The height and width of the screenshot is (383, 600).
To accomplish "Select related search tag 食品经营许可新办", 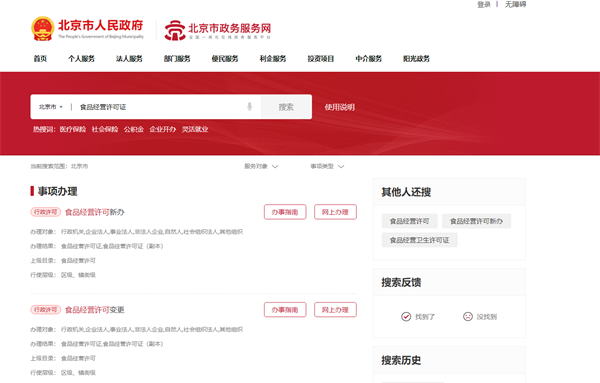I will [476, 221].
